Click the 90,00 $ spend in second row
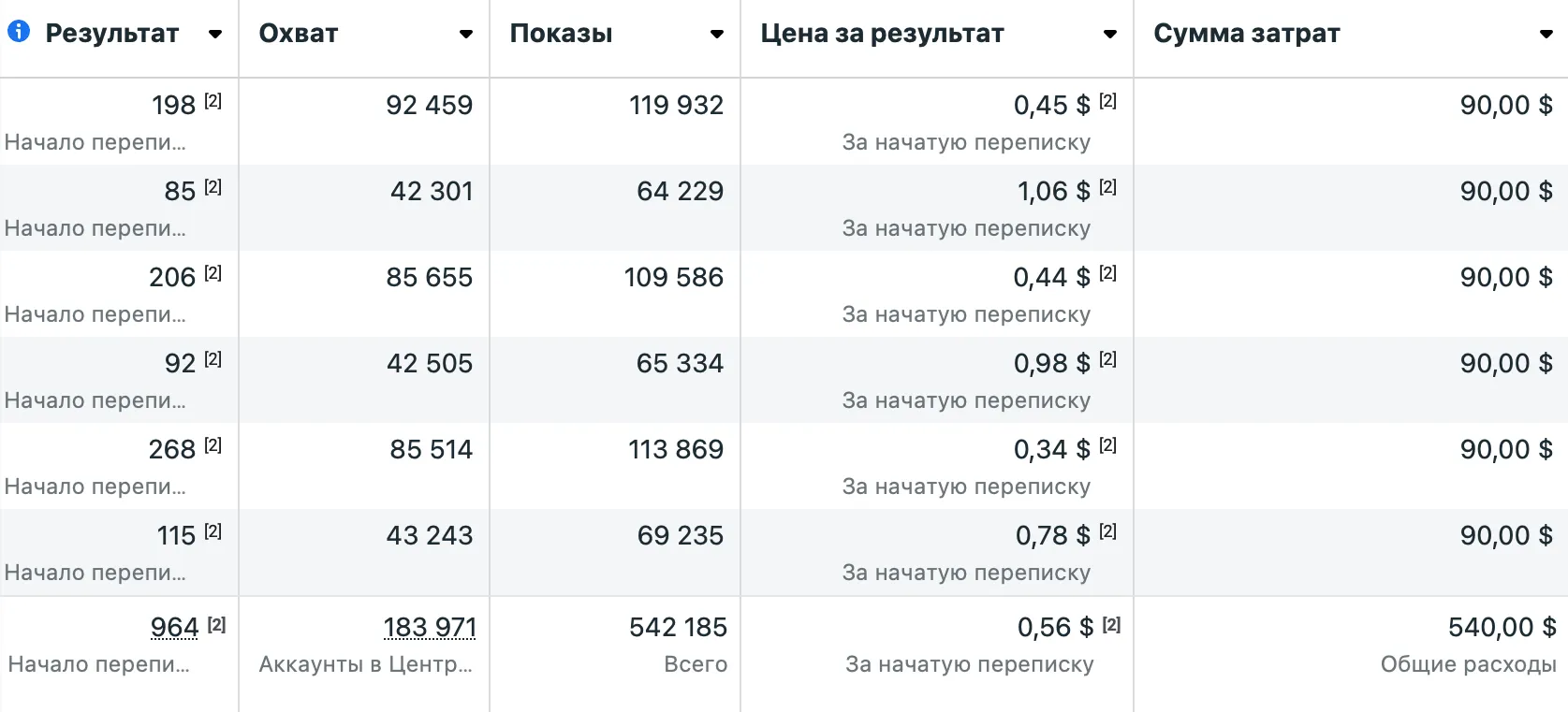 point(1505,191)
